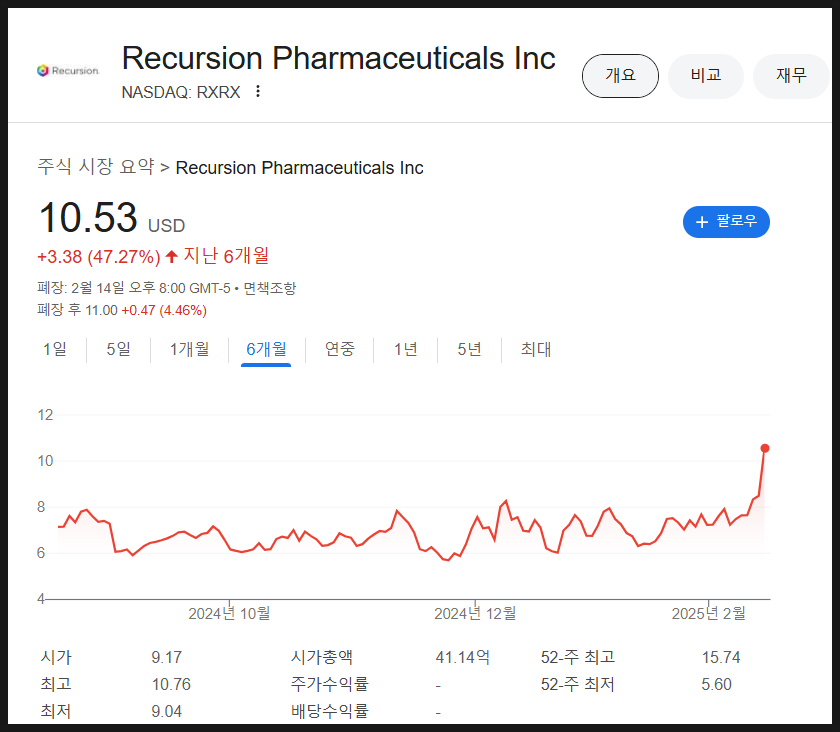Open the three-dot menu next to RXRX
The width and height of the screenshot is (840, 732).
point(258,92)
